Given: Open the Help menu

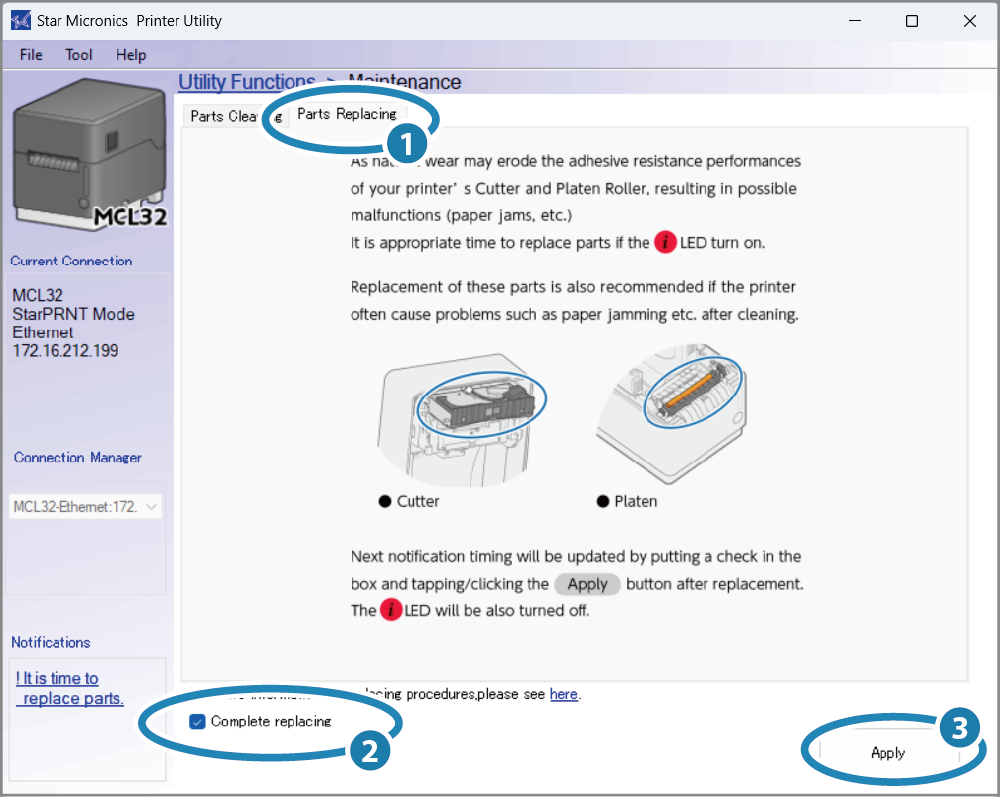Looking at the screenshot, I should (131, 55).
